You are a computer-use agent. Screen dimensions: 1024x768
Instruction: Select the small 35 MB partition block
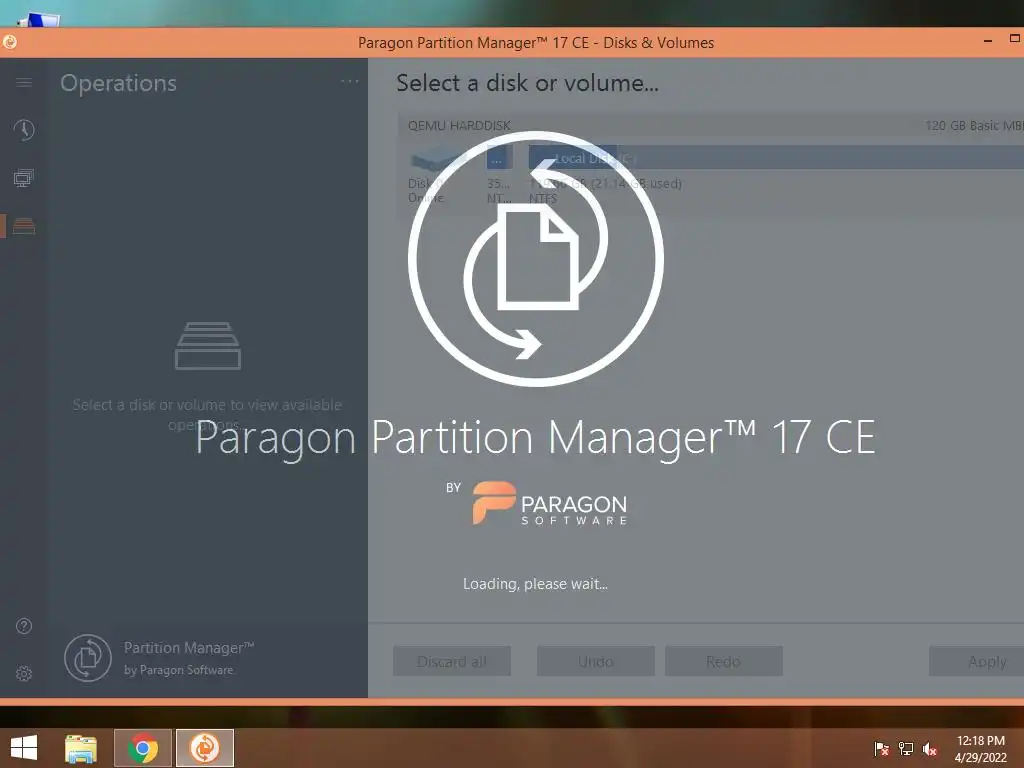click(499, 157)
